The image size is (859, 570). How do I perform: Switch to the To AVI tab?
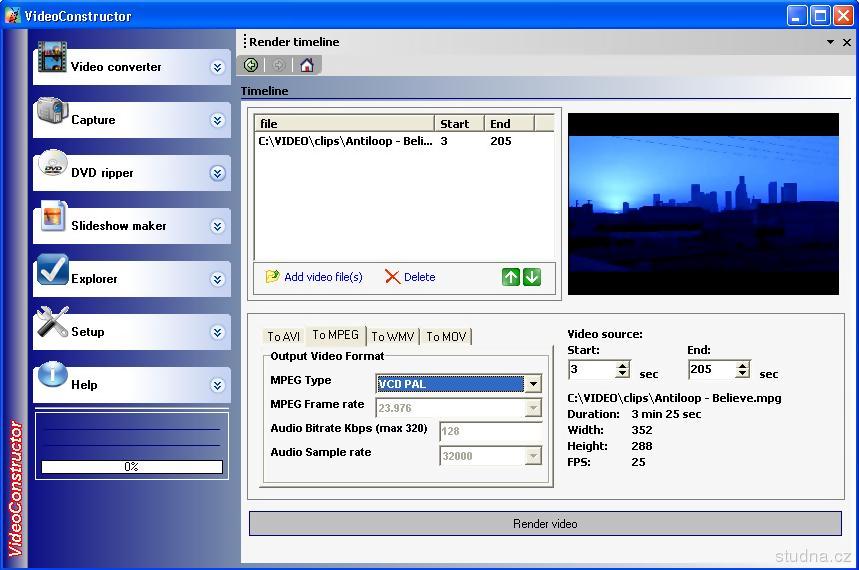(283, 337)
